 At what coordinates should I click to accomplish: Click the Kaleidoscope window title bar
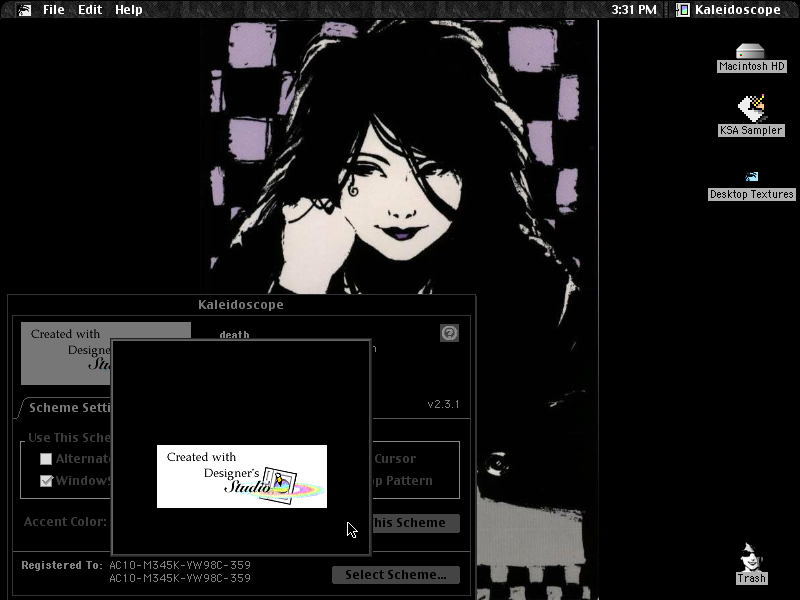(241, 305)
